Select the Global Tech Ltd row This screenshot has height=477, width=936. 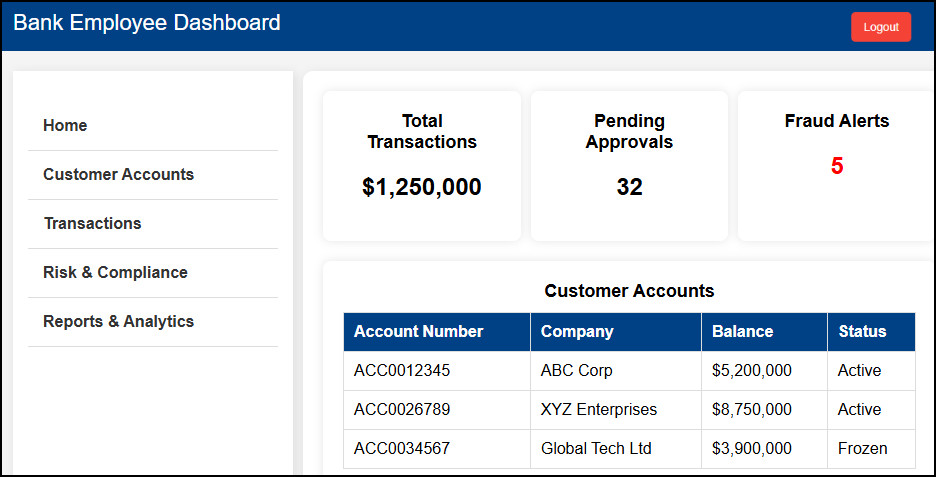(596, 449)
